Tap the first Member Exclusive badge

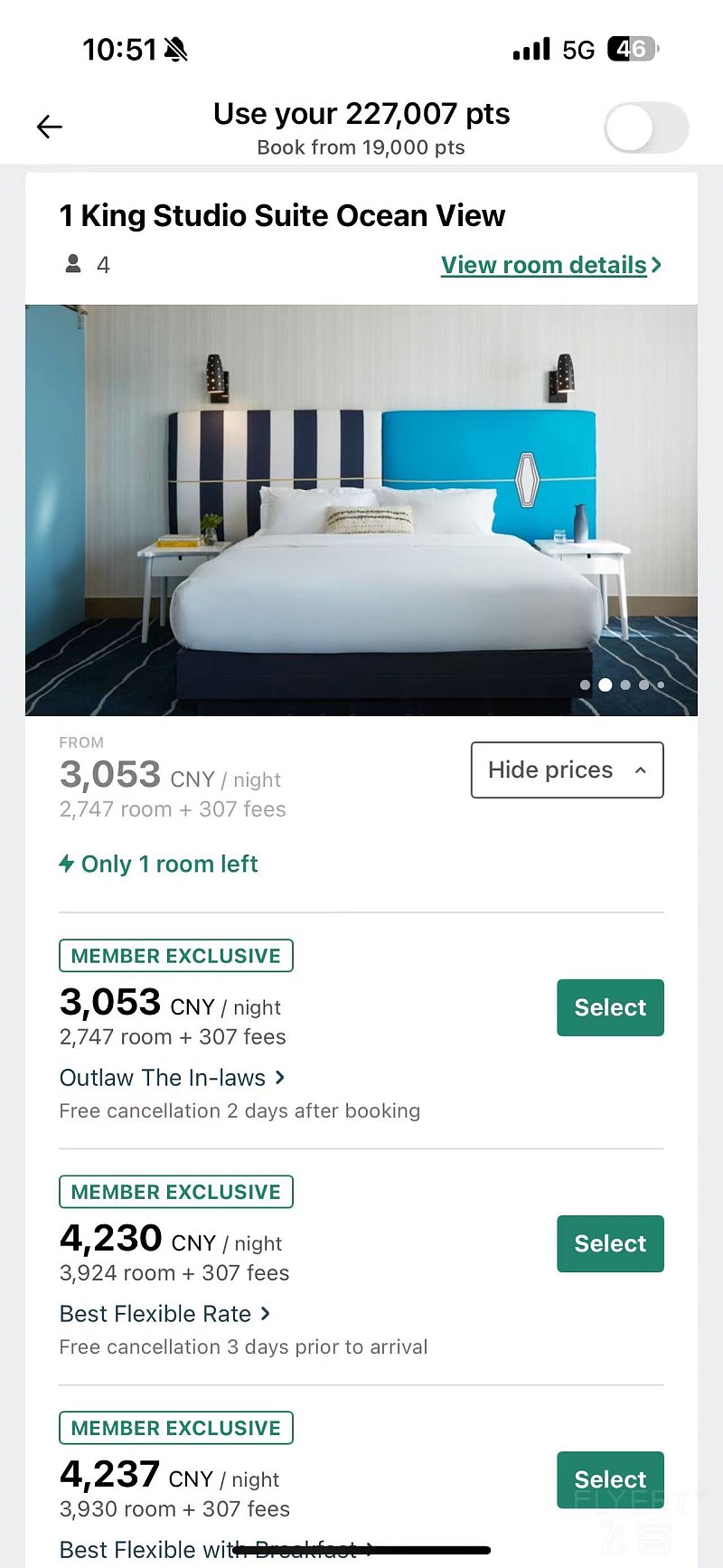176,956
